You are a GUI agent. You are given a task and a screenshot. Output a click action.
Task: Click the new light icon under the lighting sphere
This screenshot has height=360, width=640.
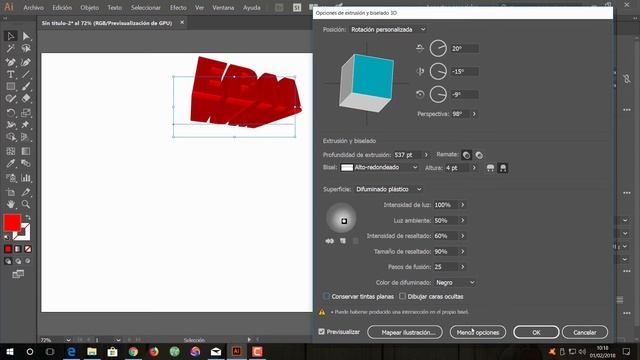click(x=343, y=241)
